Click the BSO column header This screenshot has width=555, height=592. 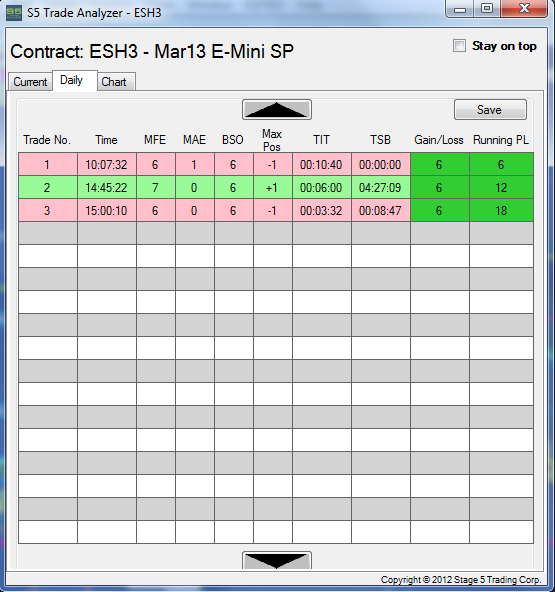pos(233,140)
